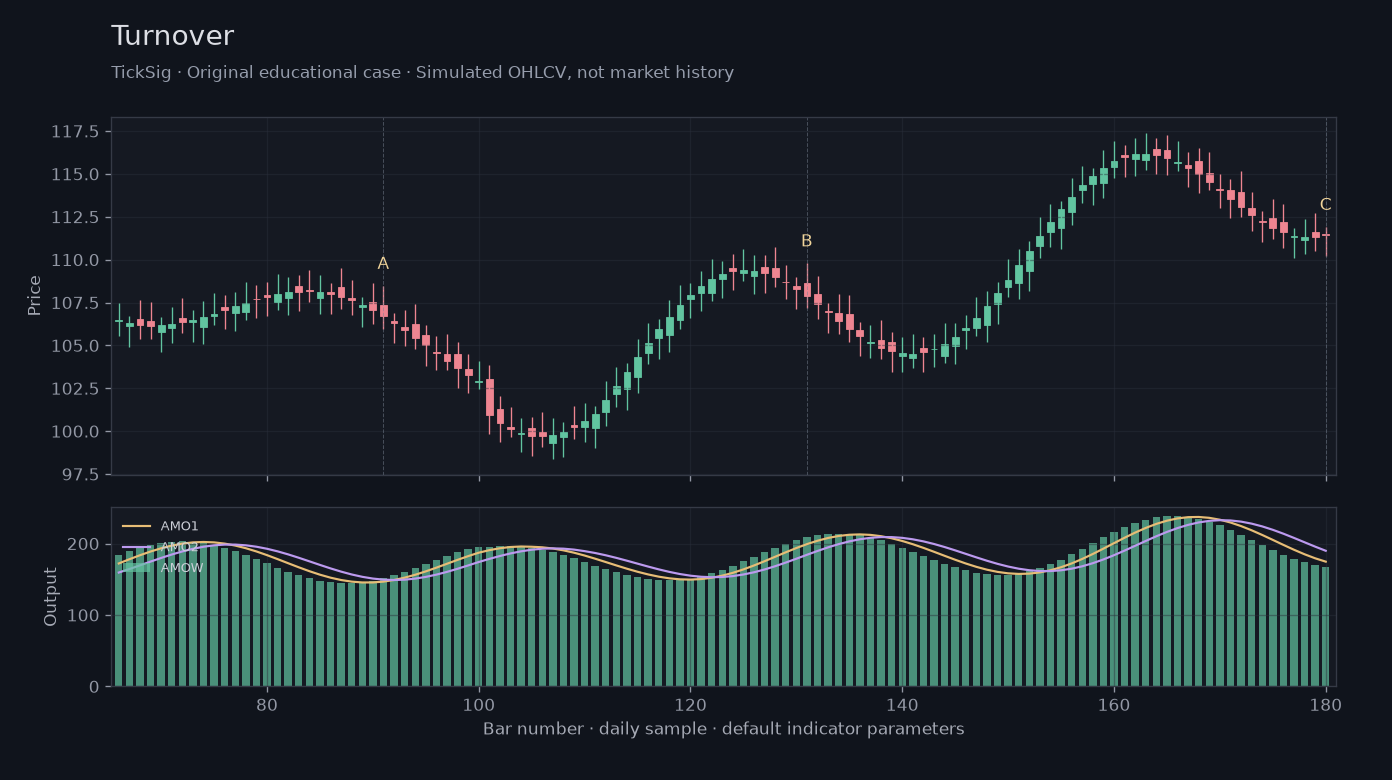Viewport: 1392px width, 780px height.
Task: Click the green AMOW legend patch
Action: (x=136, y=568)
